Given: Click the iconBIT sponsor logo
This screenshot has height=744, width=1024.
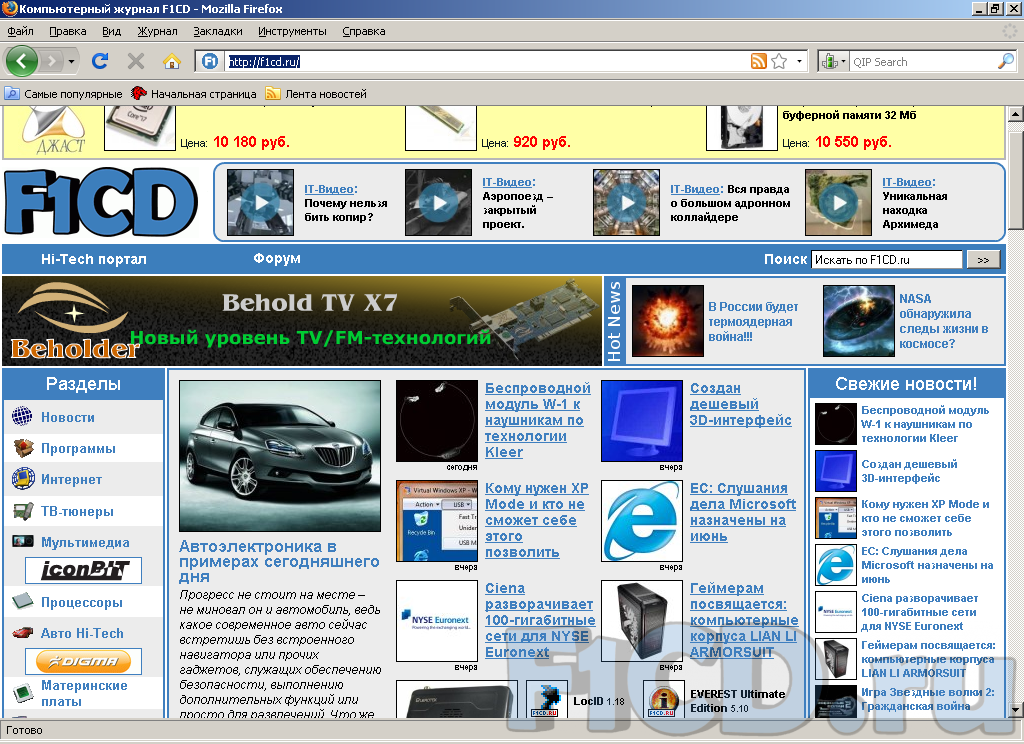Looking at the screenshot, I should (x=84, y=570).
